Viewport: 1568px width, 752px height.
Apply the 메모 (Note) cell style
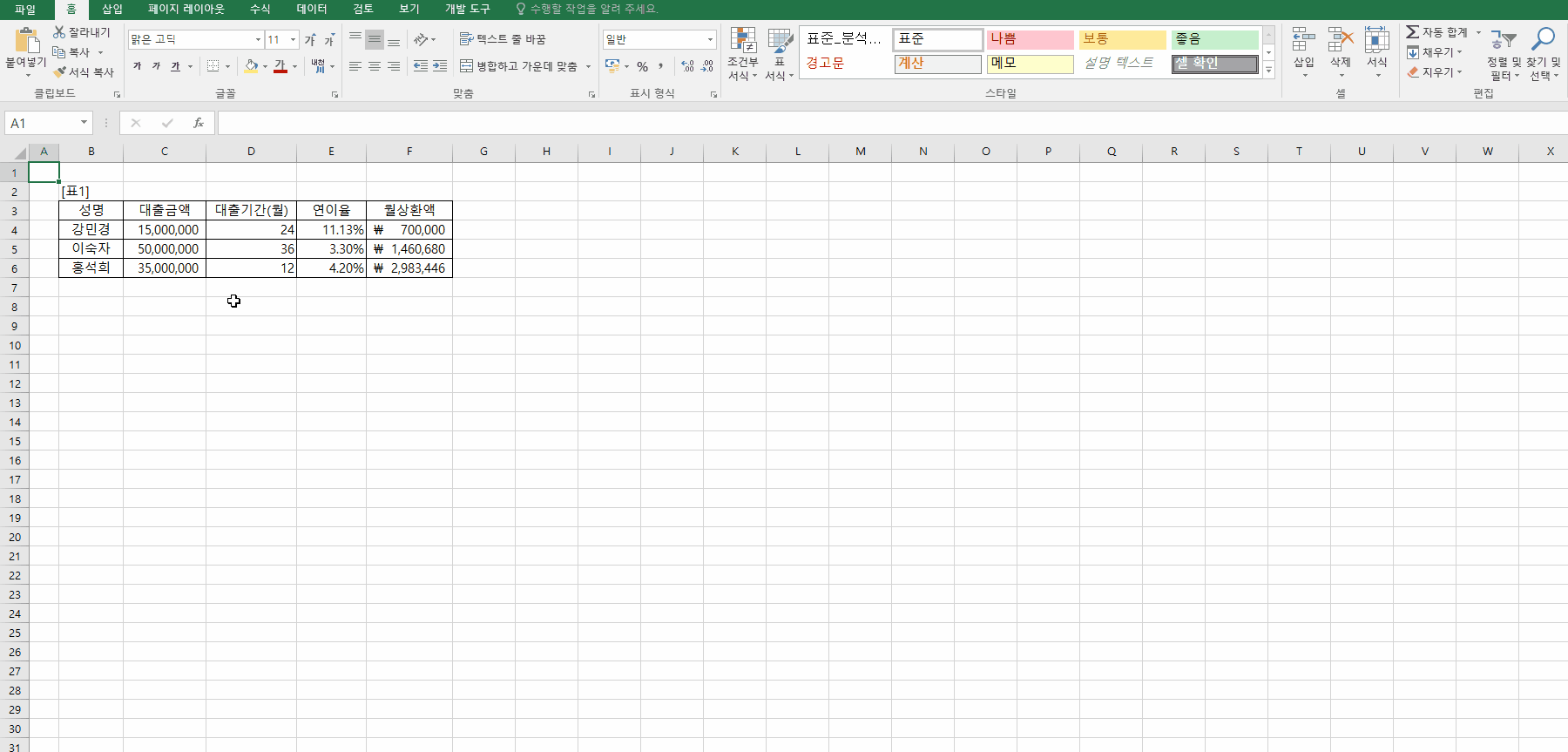point(1030,64)
